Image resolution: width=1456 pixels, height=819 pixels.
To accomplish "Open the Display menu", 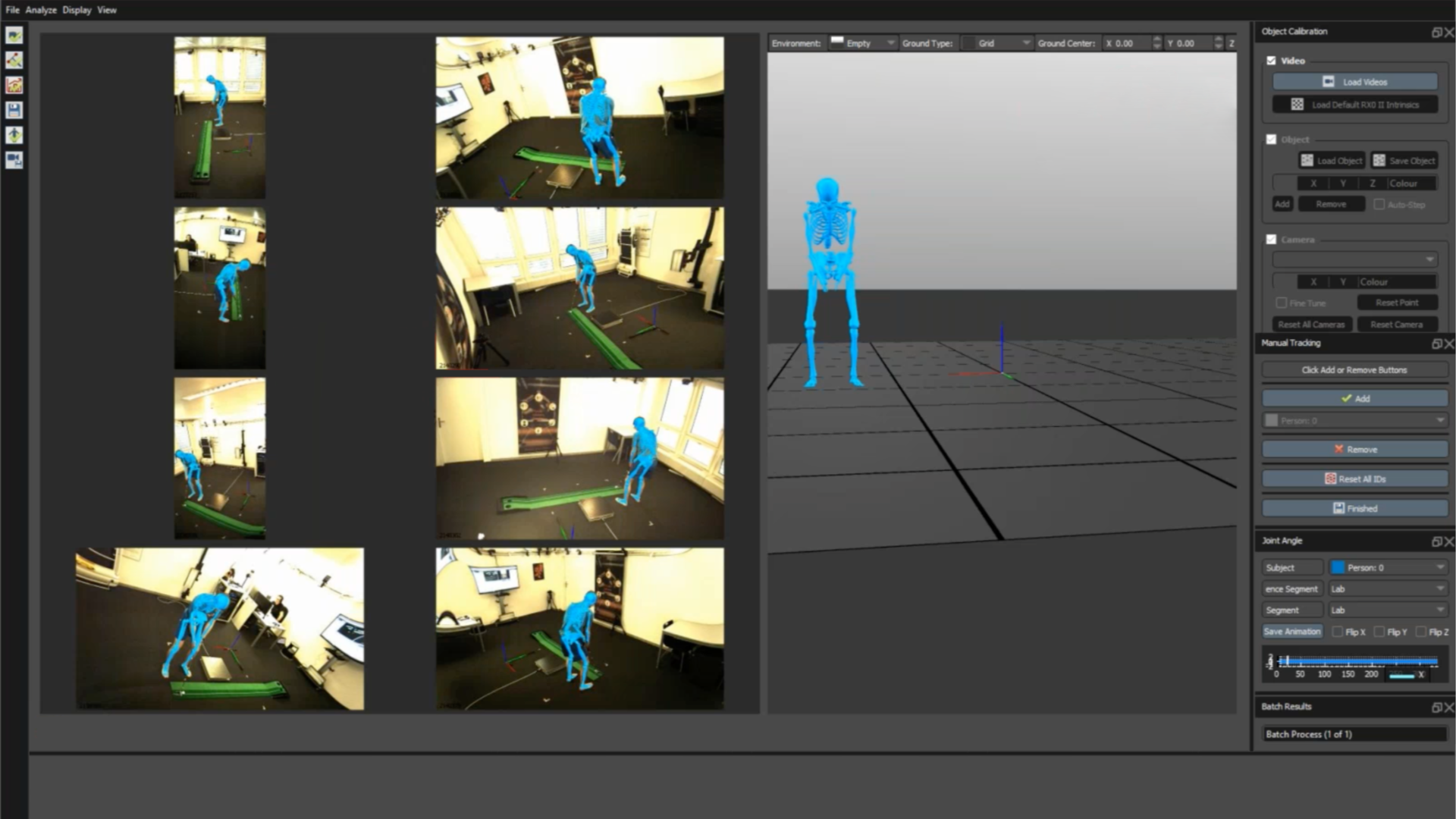I will (77, 10).
